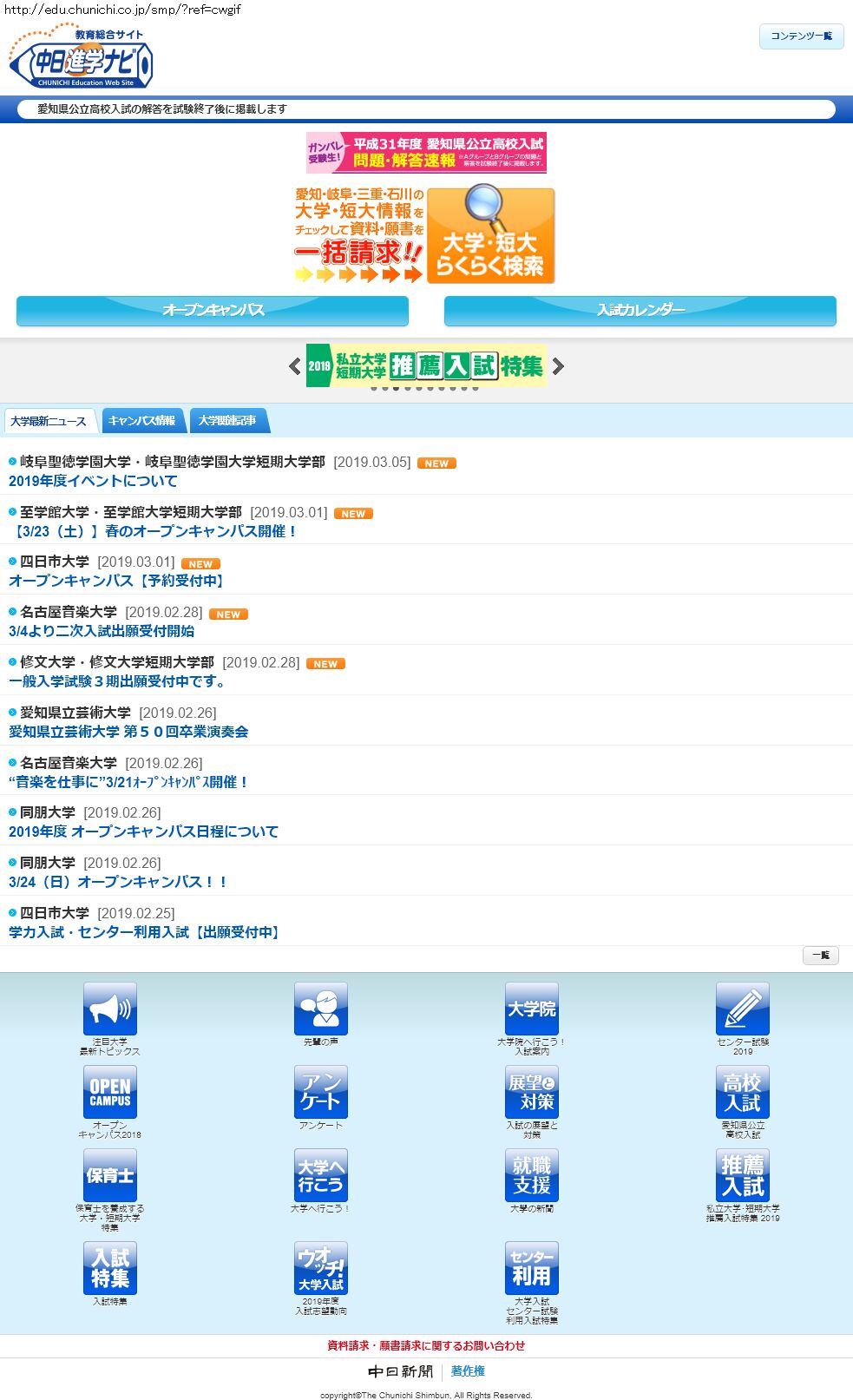Viewport: 853px width, 1400px height.
Task: Open the 2019年度イベントについて news link
Action: click(93, 481)
